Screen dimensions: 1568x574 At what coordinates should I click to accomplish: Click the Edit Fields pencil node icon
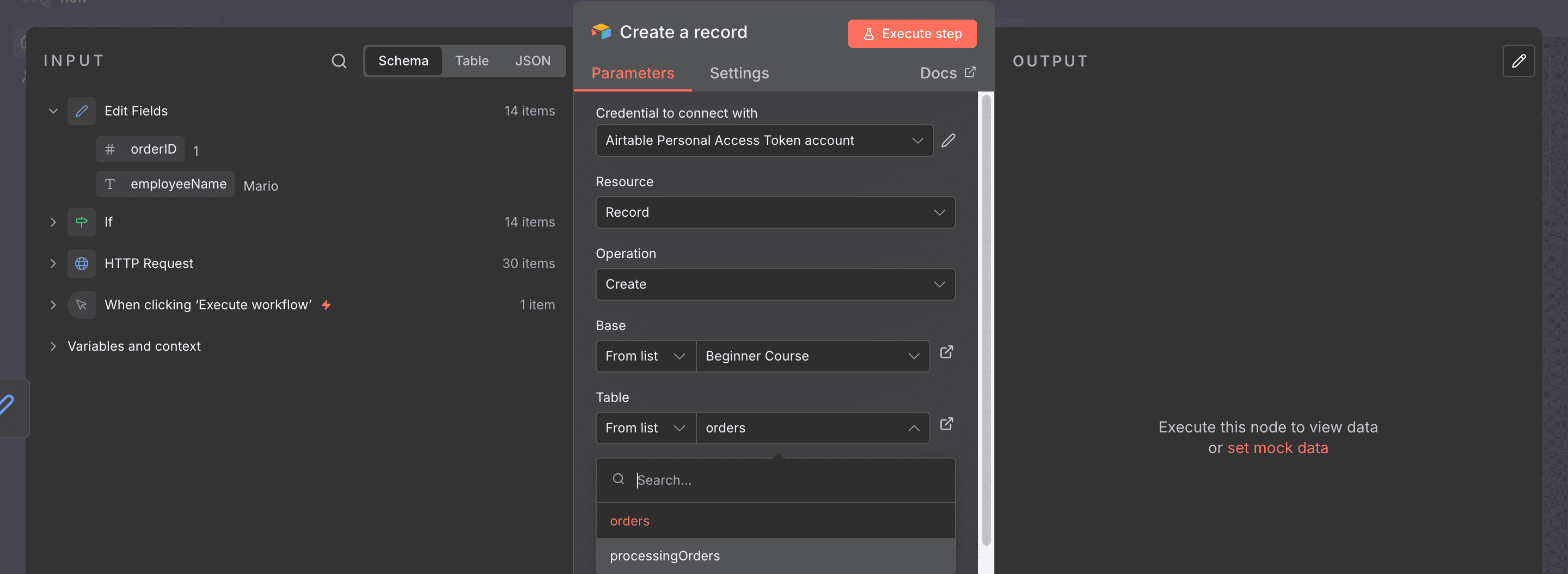[82, 111]
